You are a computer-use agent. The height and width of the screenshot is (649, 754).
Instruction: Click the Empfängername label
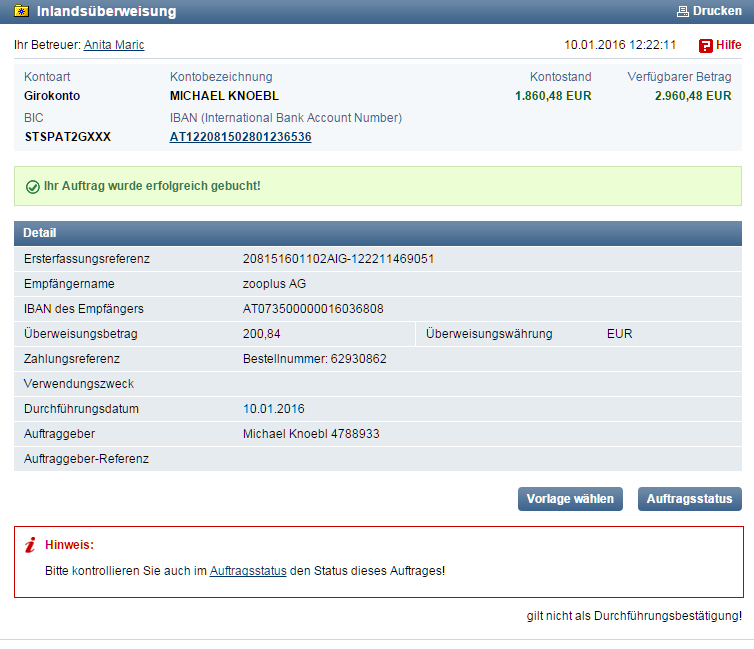click(69, 284)
